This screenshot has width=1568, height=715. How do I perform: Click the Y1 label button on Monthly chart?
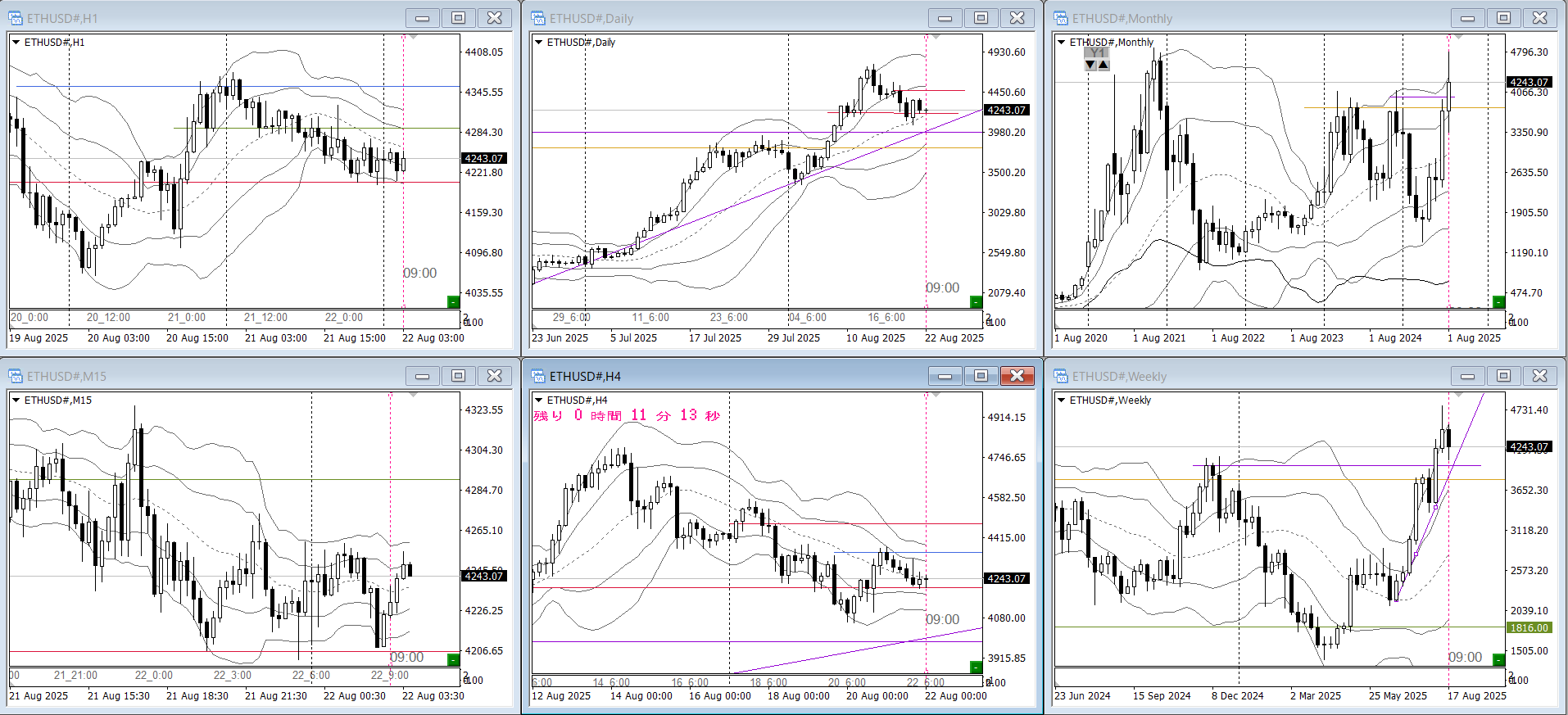pyautogui.click(x=1097, y=53)
